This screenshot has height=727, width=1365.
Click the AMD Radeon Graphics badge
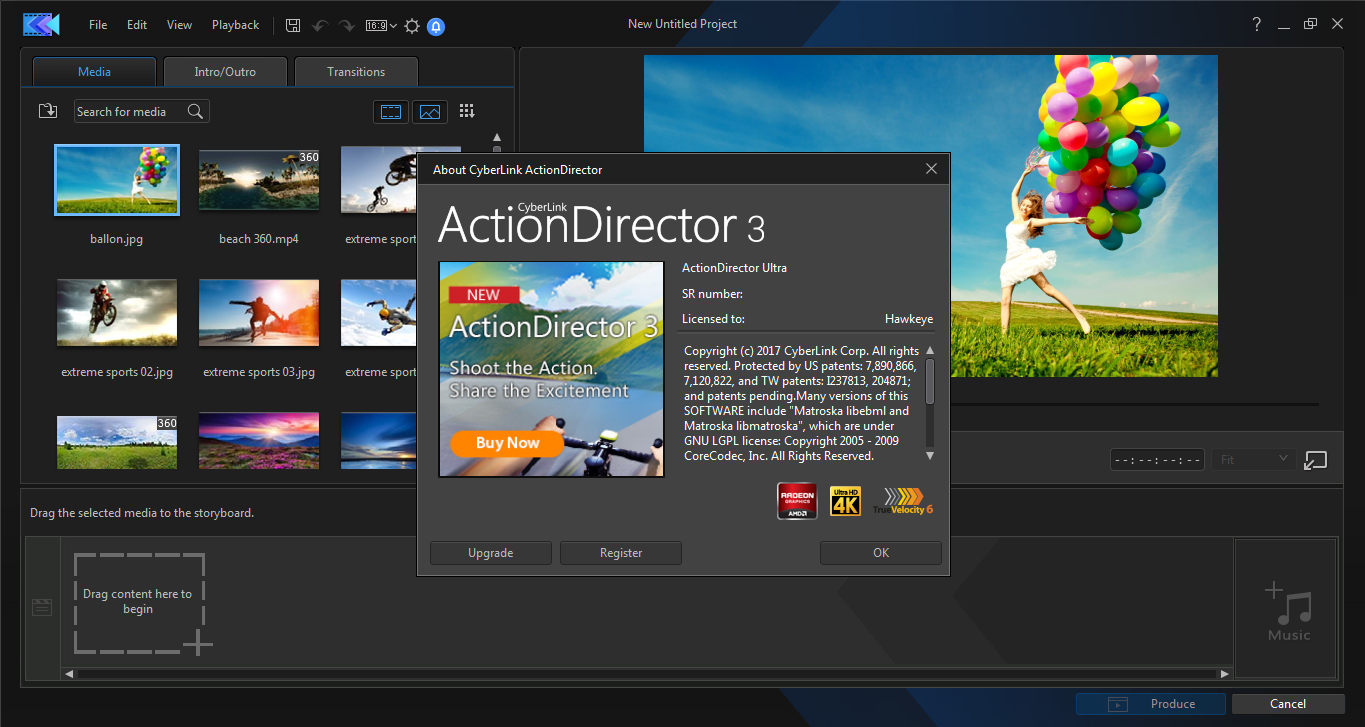point(797,501)
